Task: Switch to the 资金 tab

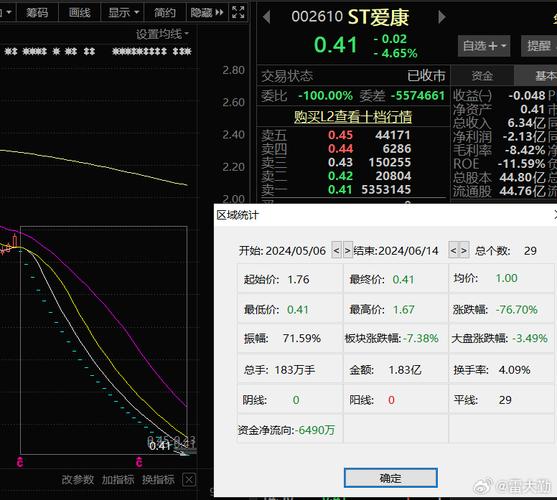Action: 482,76
